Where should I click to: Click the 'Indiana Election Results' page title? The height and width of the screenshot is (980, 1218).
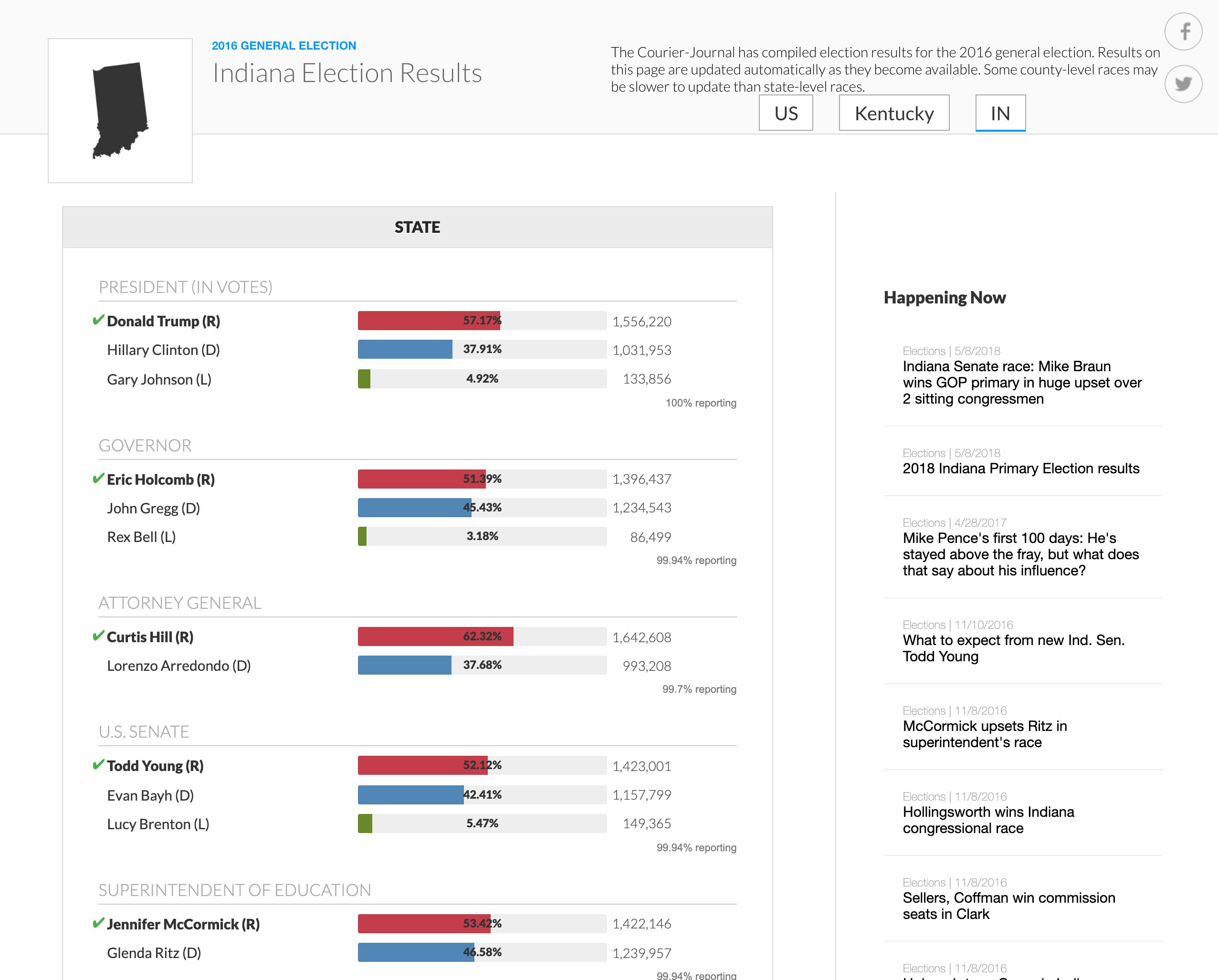[x=347, y=73]
